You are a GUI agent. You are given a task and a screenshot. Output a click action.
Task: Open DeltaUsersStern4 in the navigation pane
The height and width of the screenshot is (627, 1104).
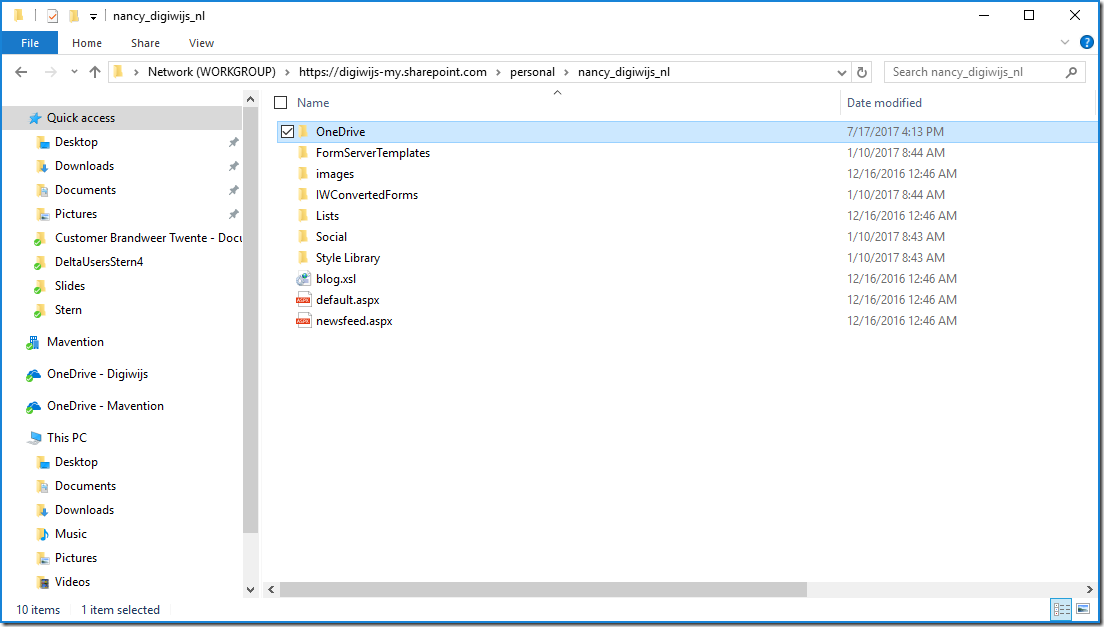(99, 262)
